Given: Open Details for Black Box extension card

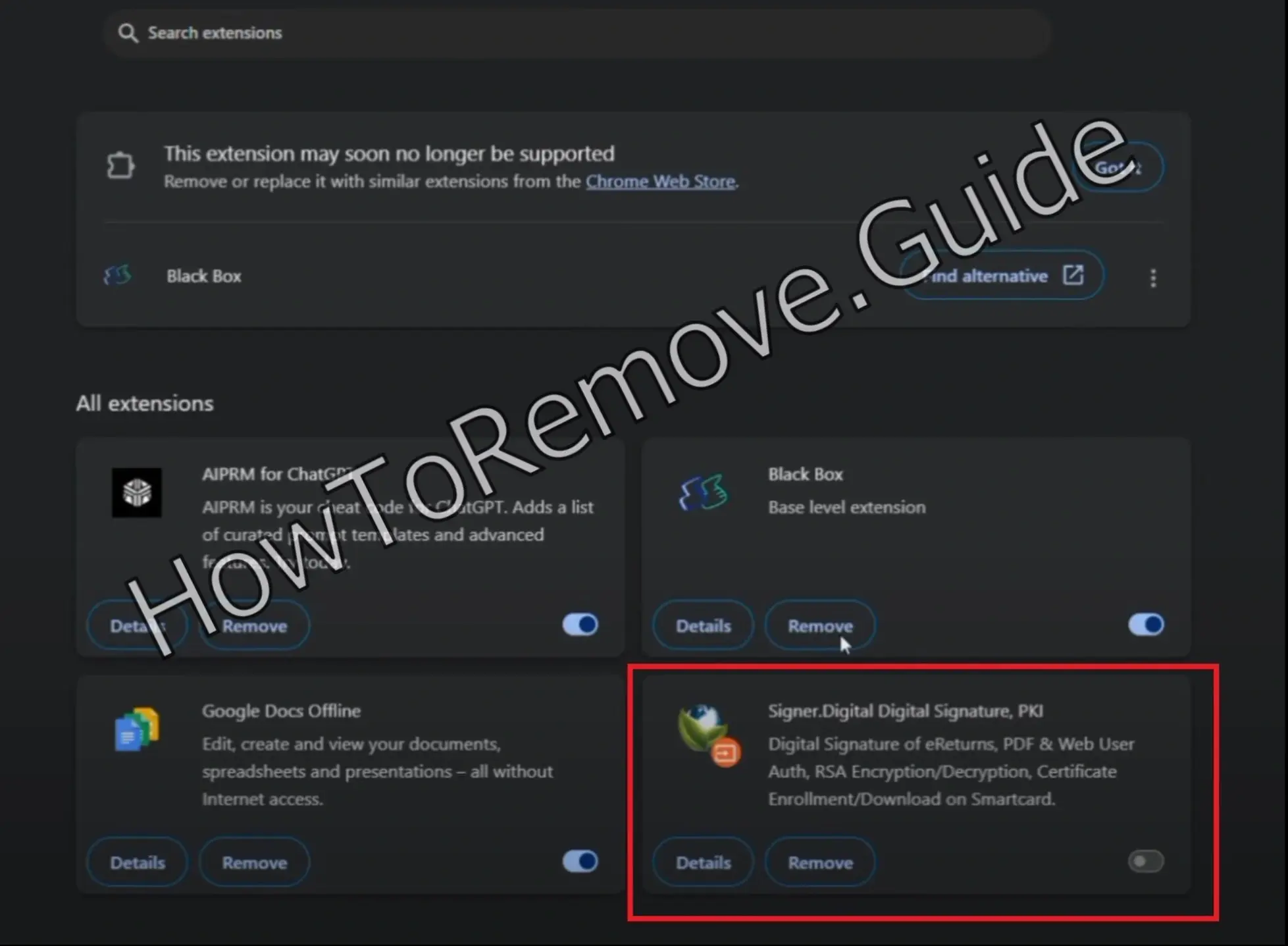Looking at the screenshot, I should pos(703,625).
